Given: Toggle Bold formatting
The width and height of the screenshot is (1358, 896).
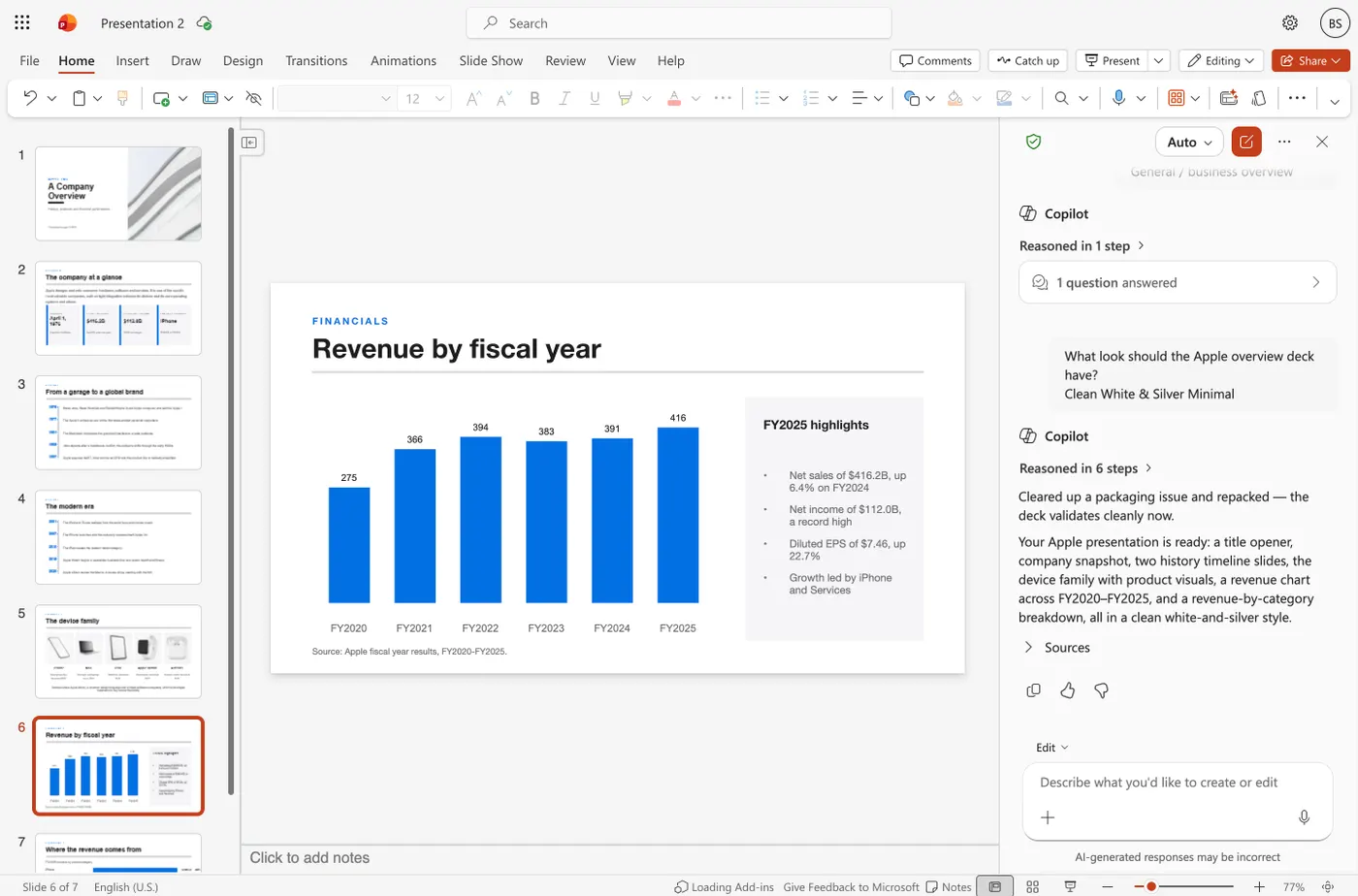Looking at the screenshot, I should (534, 98).
